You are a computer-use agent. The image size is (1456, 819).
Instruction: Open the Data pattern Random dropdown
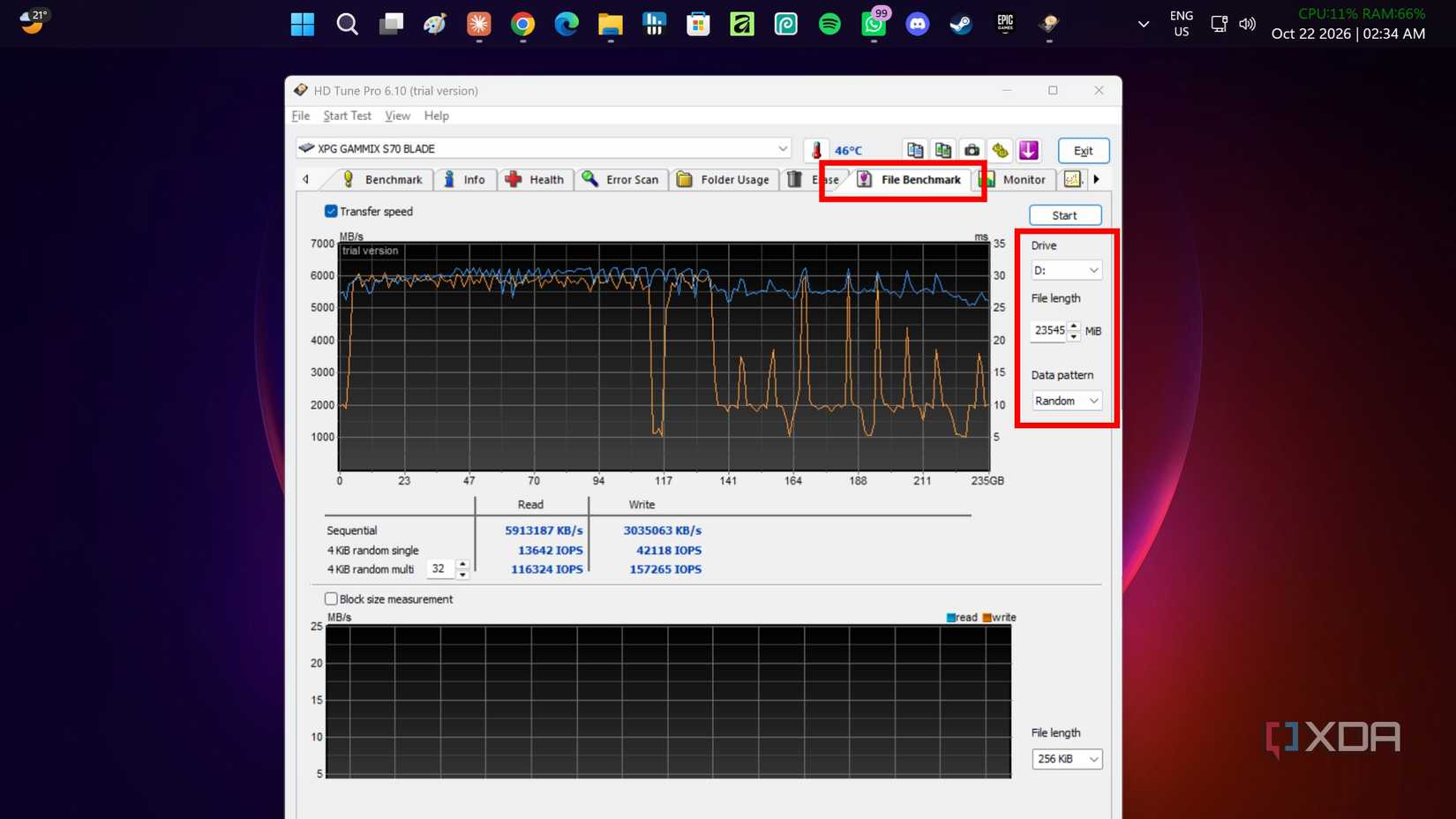point(1066,401)
